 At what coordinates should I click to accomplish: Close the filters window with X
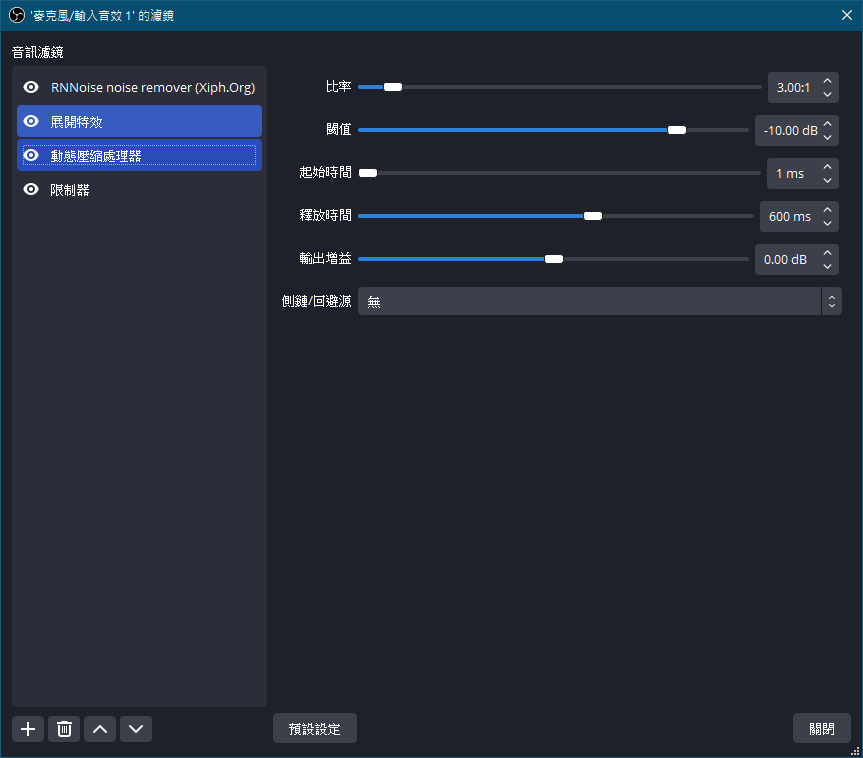tap(846, 15)
